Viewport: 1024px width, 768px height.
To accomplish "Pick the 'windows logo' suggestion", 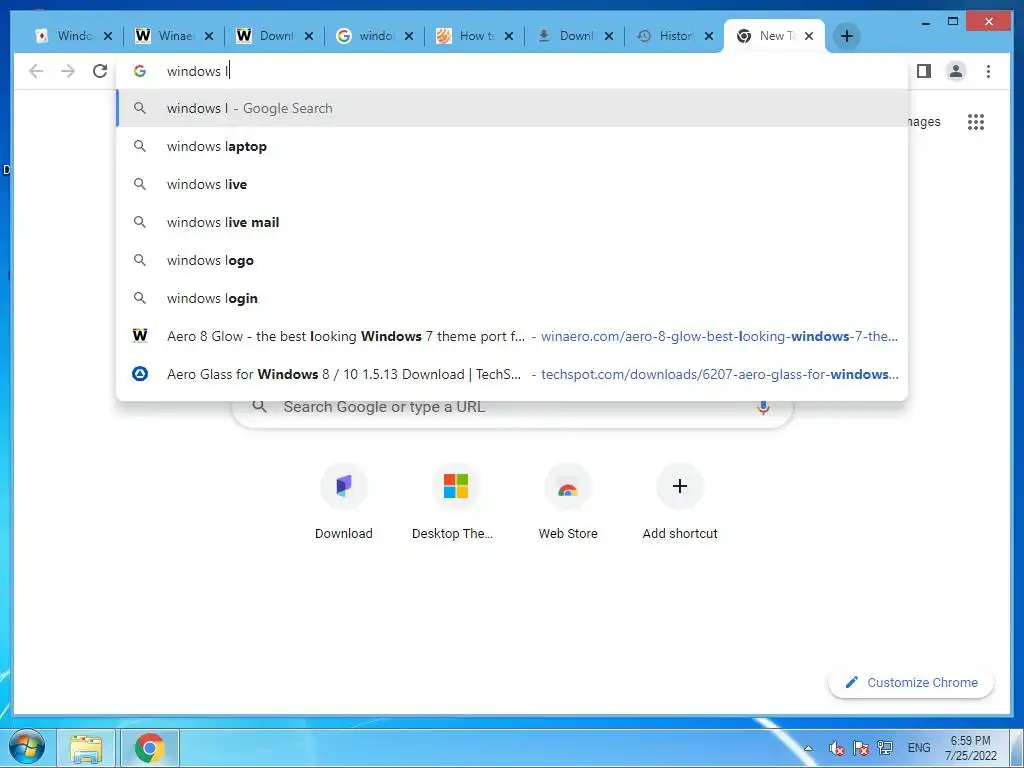I will pyautogui.click(x=512, y=260).
